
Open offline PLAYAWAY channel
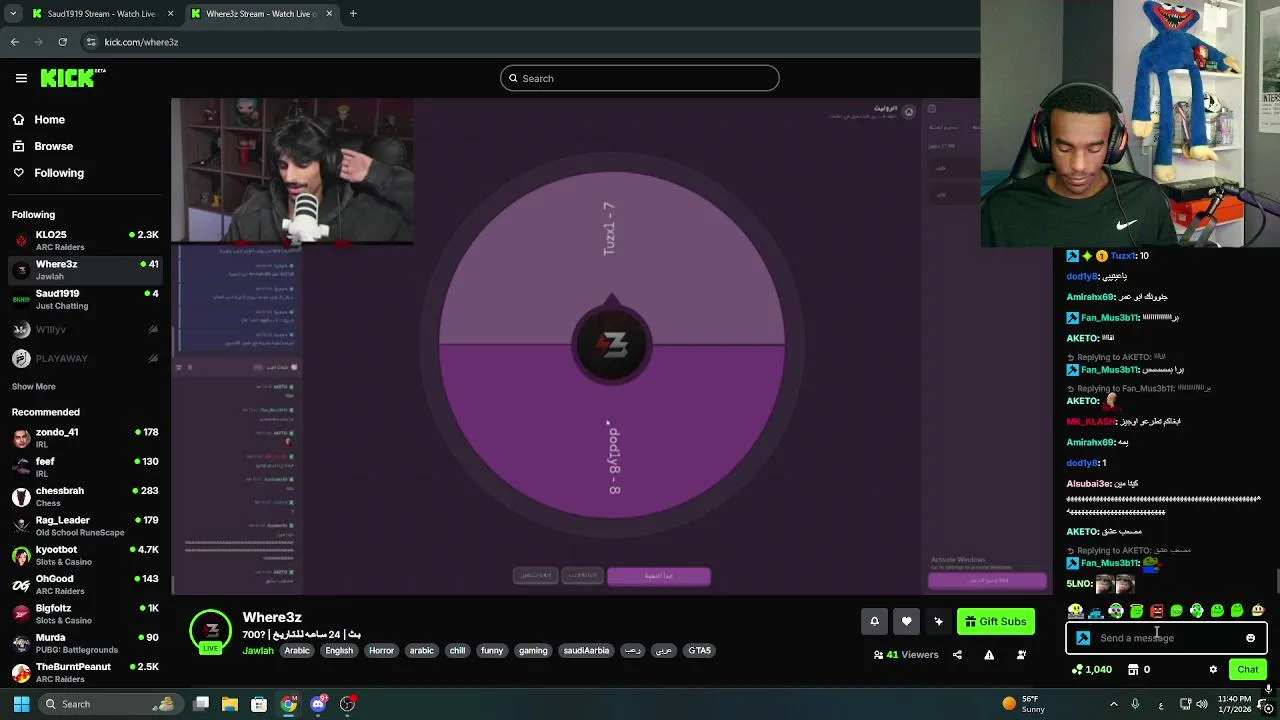tap(85, 358)
